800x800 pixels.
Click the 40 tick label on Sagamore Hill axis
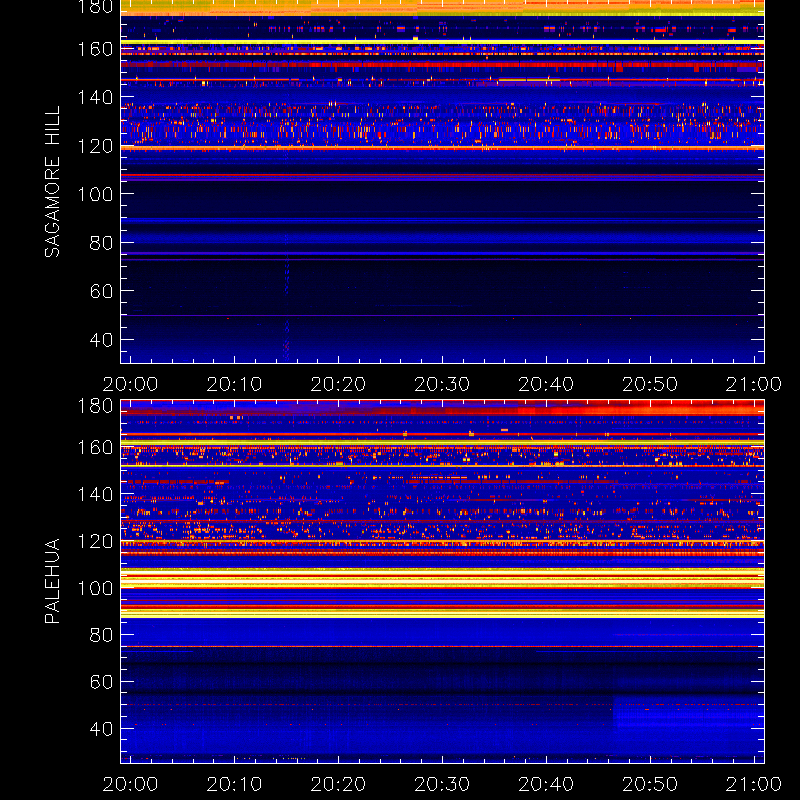tap(101, 339)
